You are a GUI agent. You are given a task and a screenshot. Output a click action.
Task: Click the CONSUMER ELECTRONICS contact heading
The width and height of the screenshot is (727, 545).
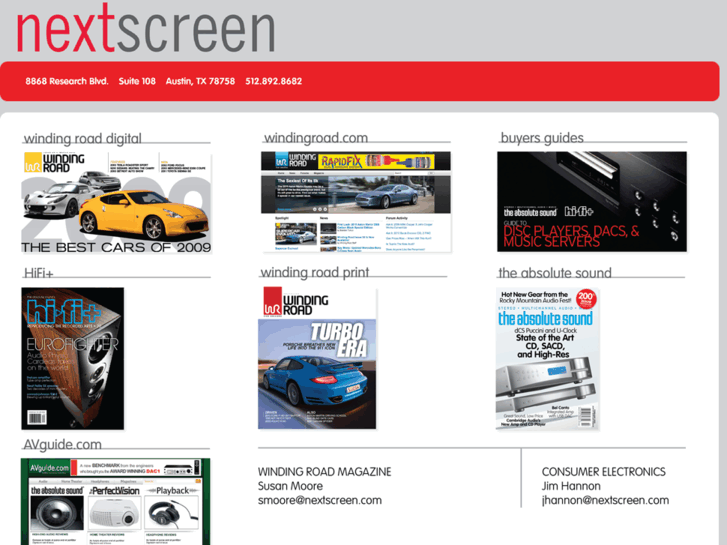click(604, 472)
